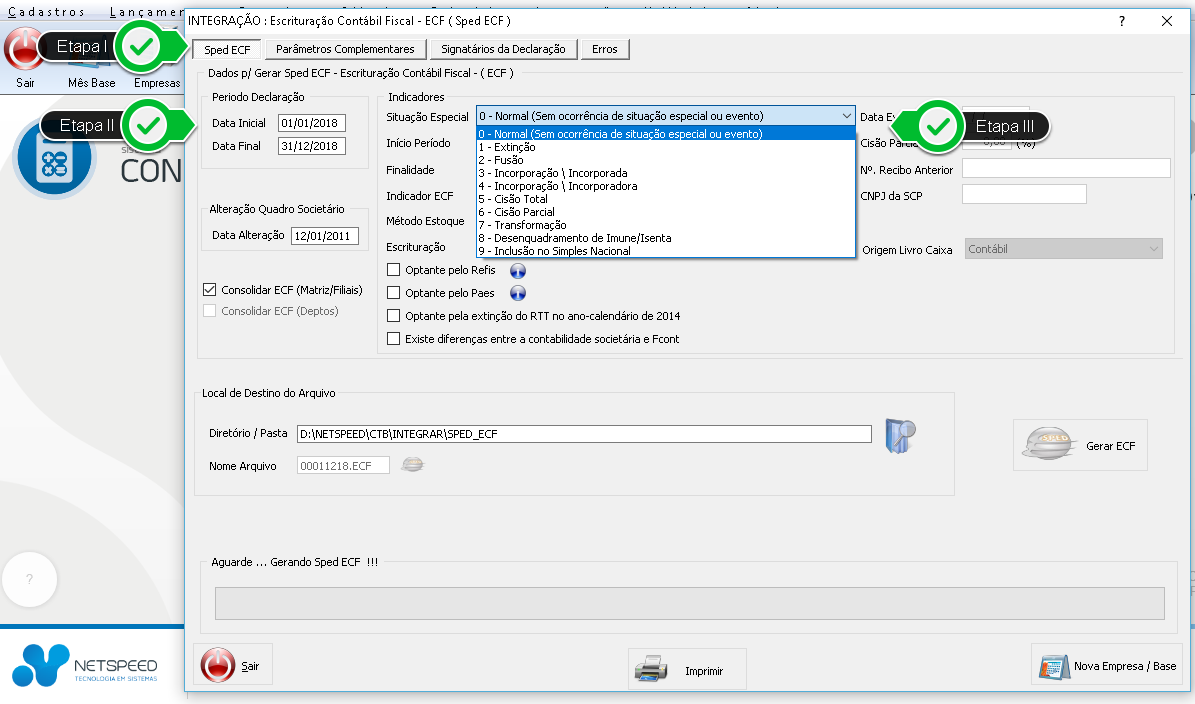Click the calendar icon for Nova Empresa / Base

1053,666
